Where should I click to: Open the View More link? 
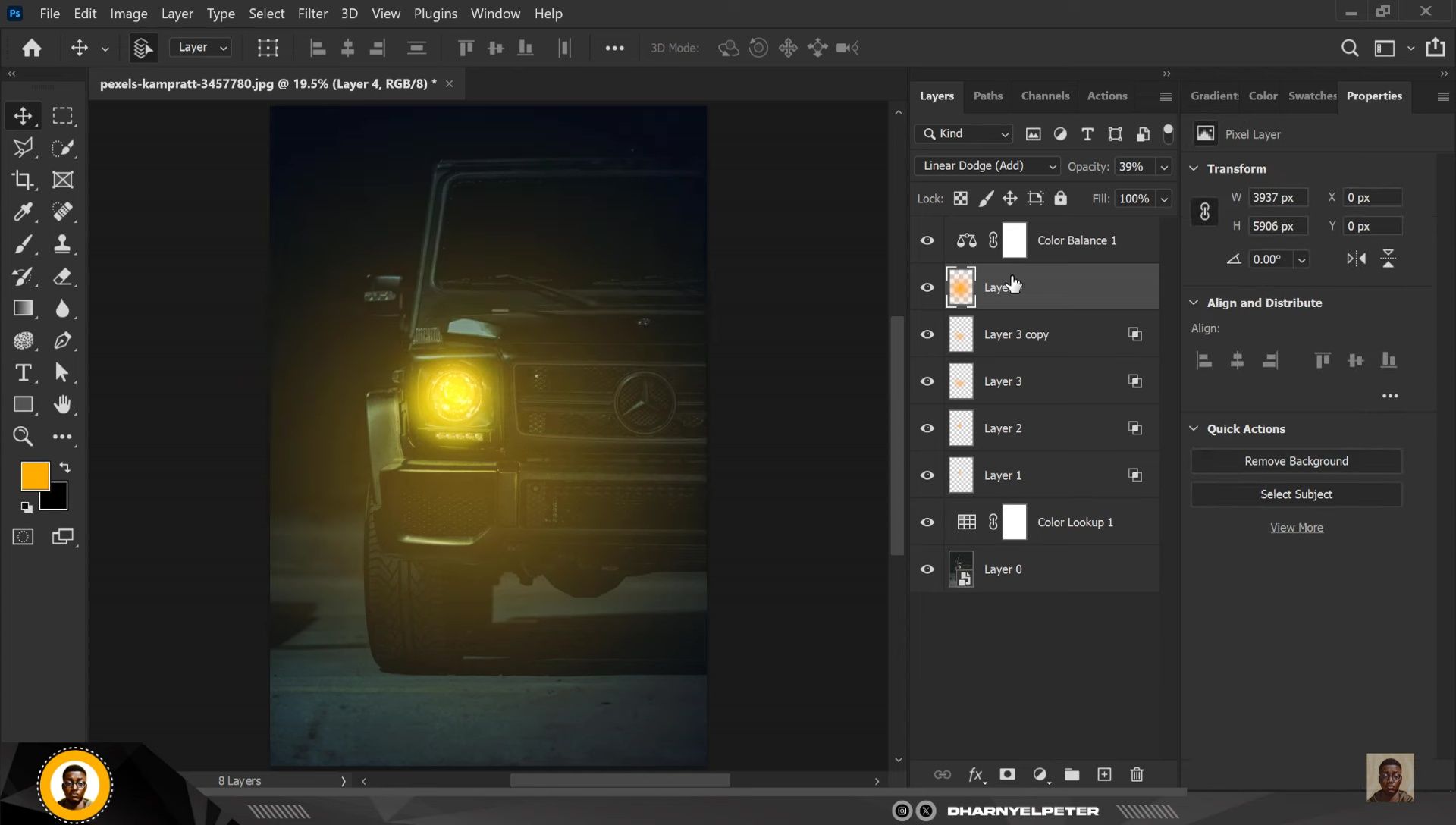pos(1296,528)
